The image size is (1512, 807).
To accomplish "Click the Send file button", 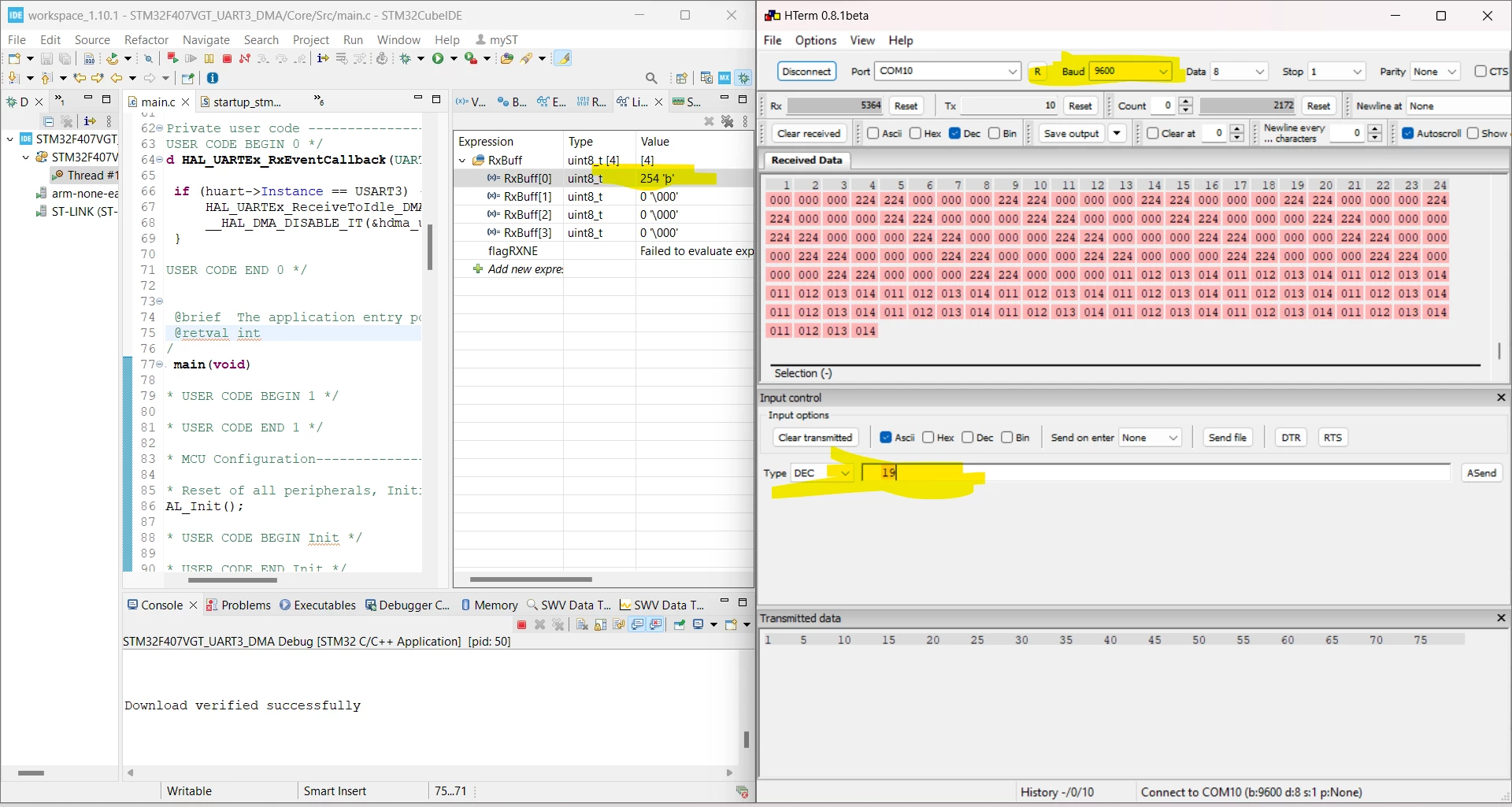I will [x=1227, y=438].
